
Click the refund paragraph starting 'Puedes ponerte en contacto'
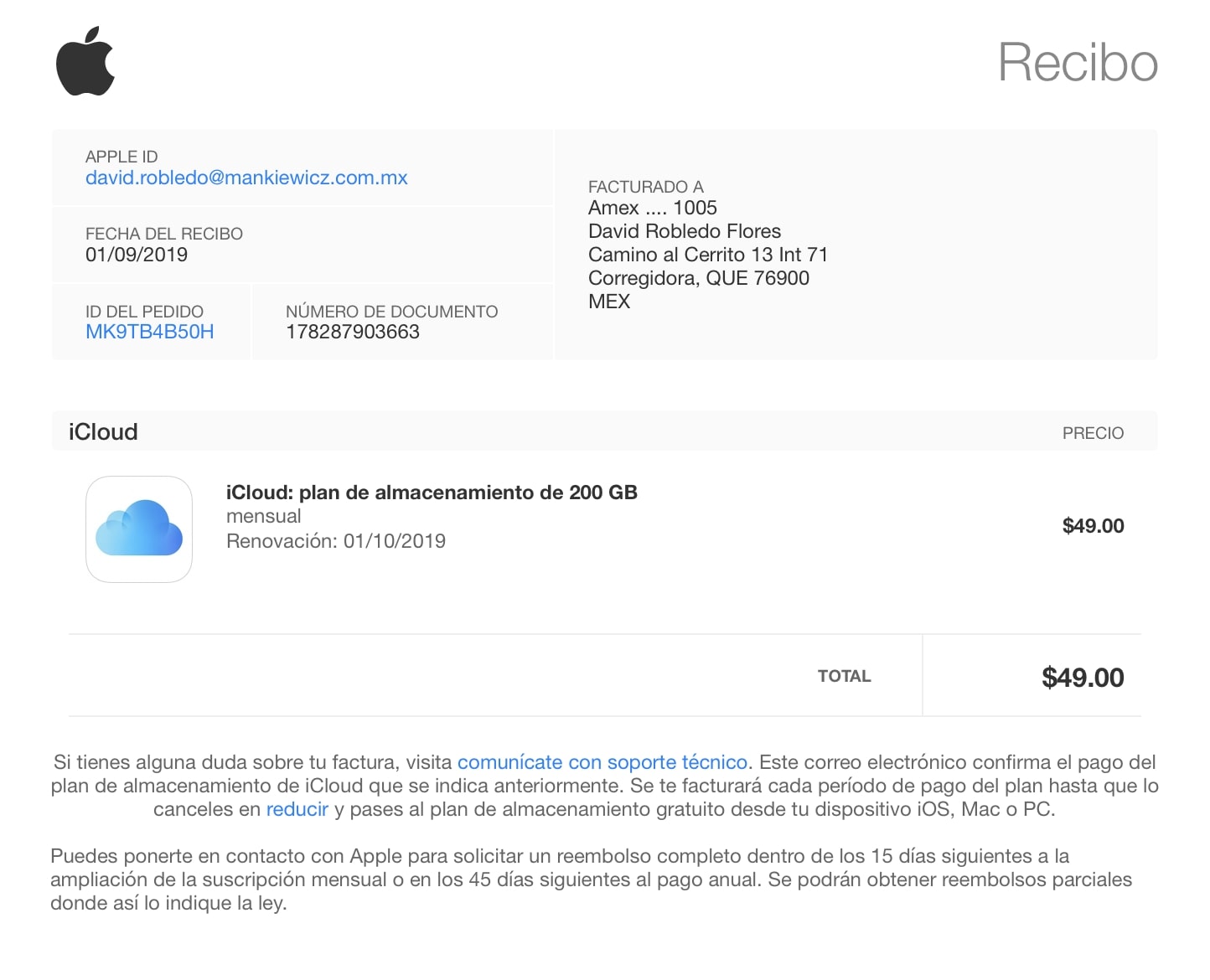[592, 879]
